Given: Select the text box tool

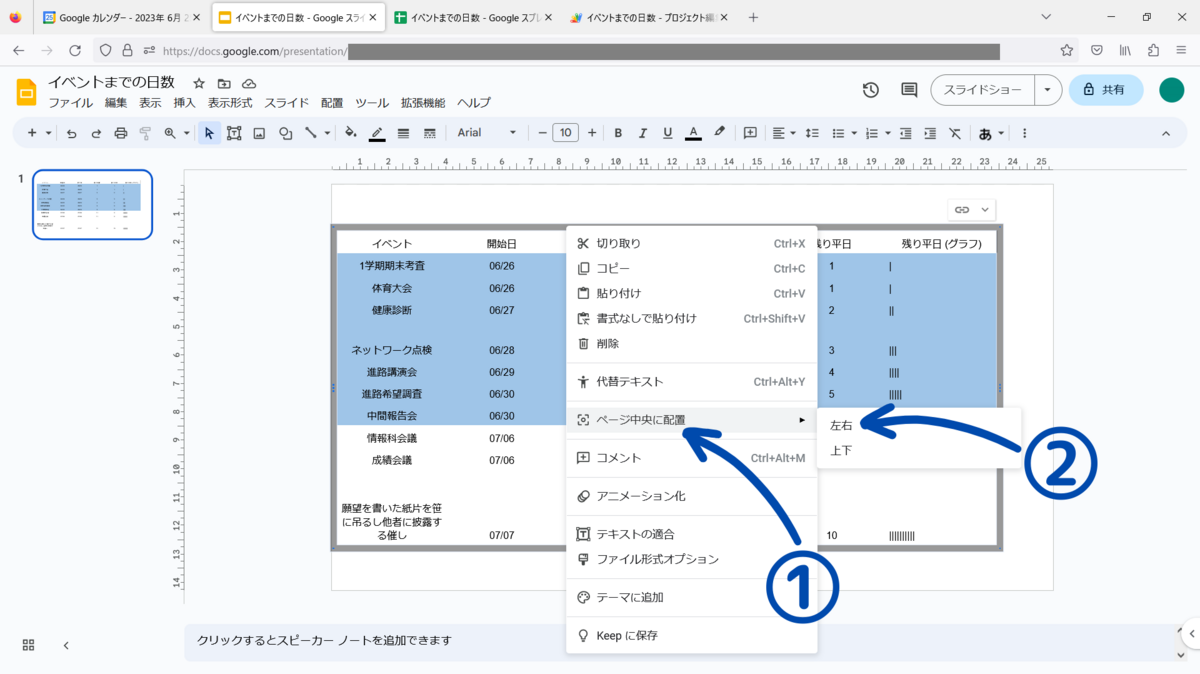Looking at the screenshot, I should tap(234, 133).
